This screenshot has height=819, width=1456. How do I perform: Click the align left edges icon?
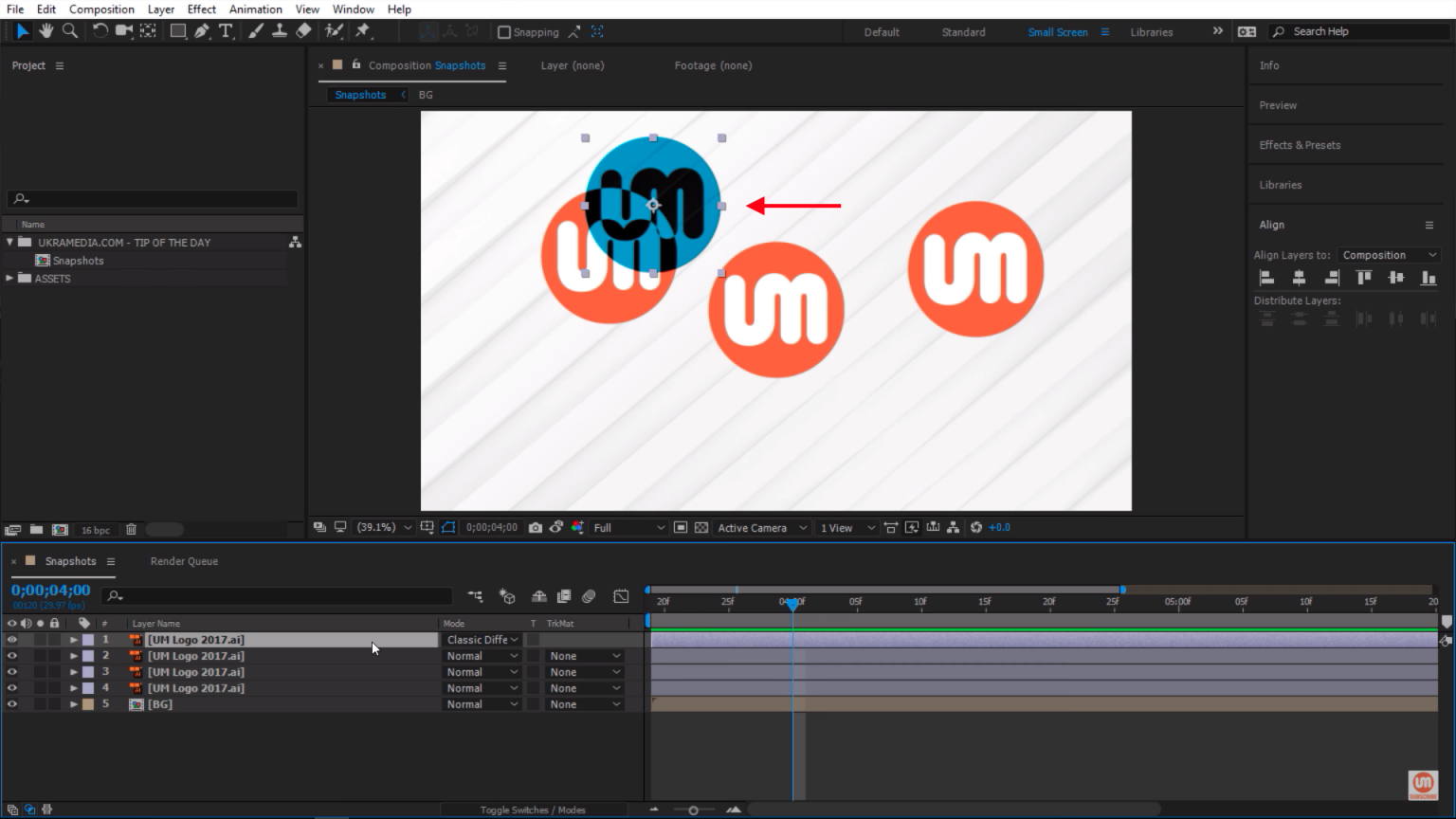1266,278
